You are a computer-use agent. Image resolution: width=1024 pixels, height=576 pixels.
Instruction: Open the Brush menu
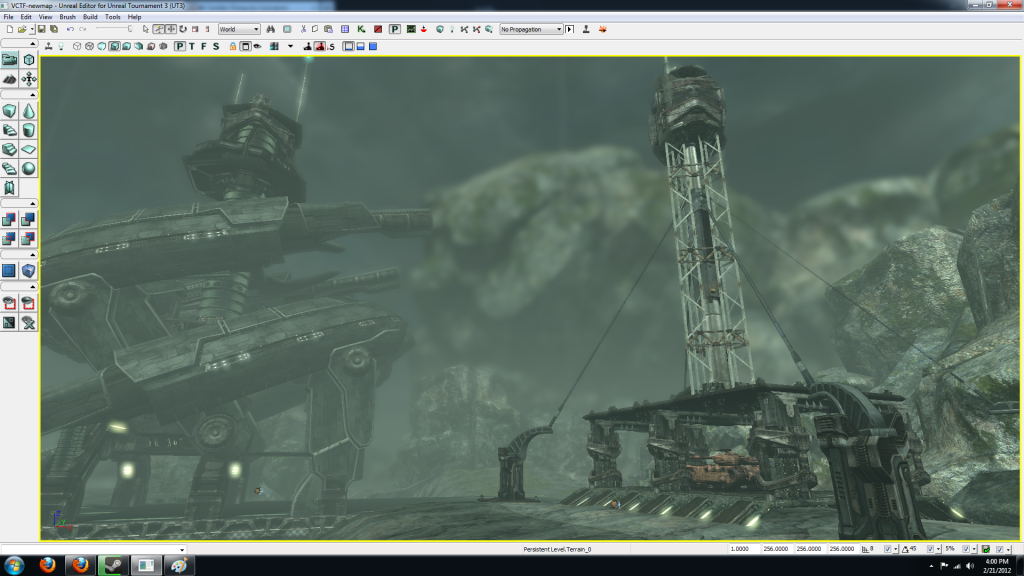(x=67, y=17)
